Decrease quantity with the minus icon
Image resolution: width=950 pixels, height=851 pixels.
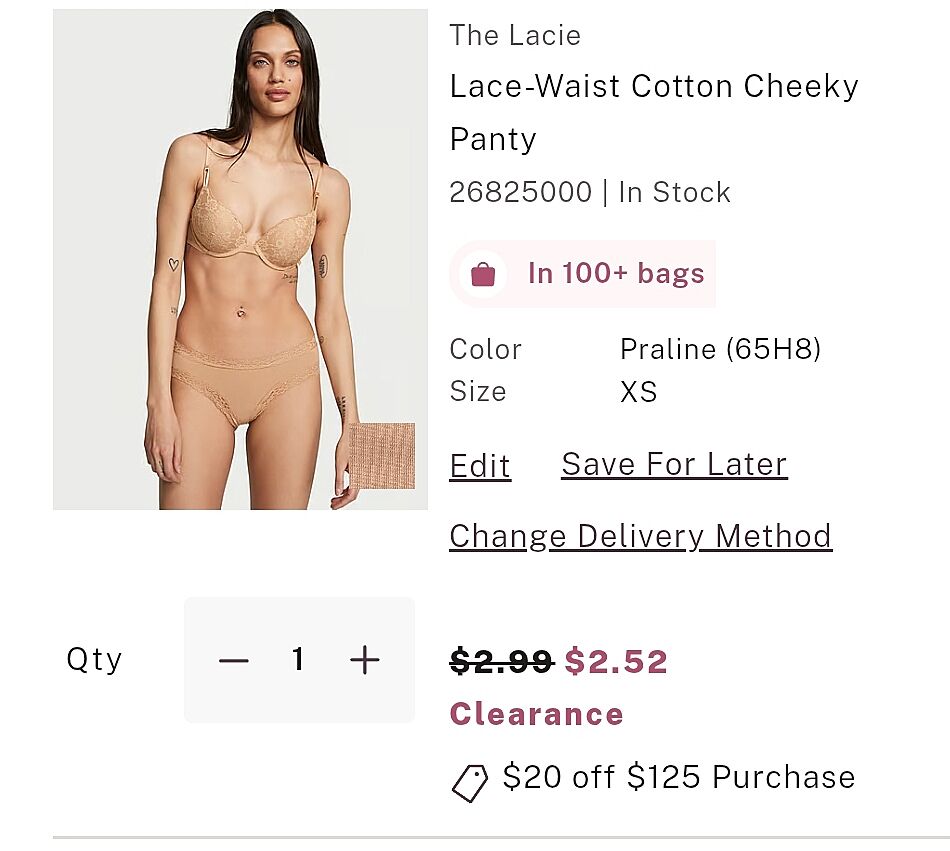tap(233, 660)
